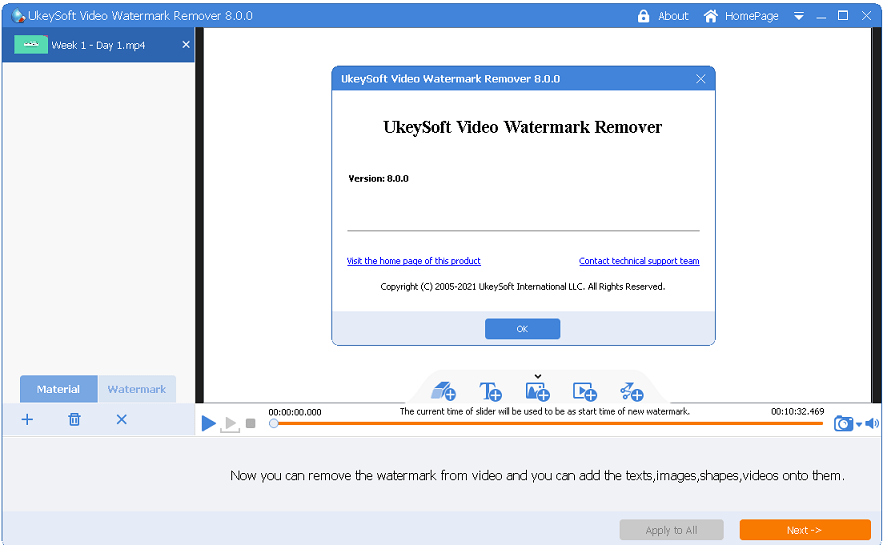The width and height of the screenshot is (883, 545).
Task: Click the timeline slider handle
Action: (274, 423)
